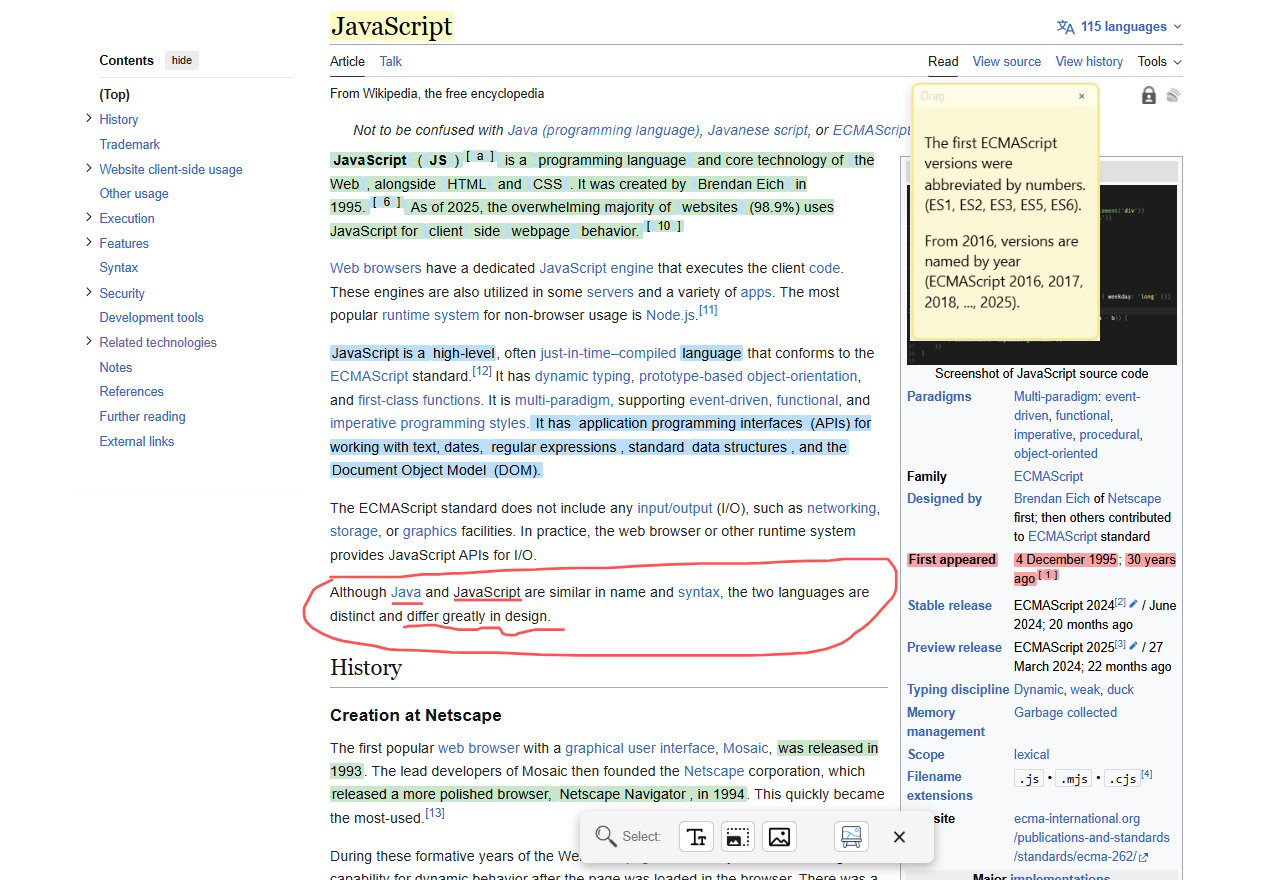
Task: Expand the Security section in Contents
Action: [x=88, y=293]
